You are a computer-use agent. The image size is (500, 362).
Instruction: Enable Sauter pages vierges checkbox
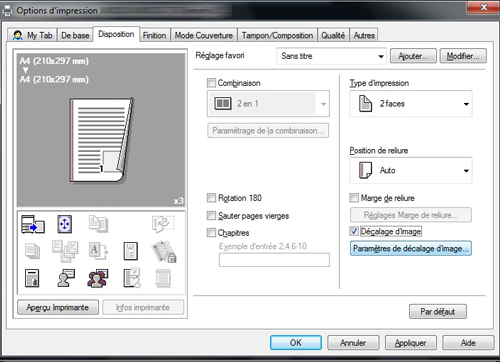(x=211, y=215)
